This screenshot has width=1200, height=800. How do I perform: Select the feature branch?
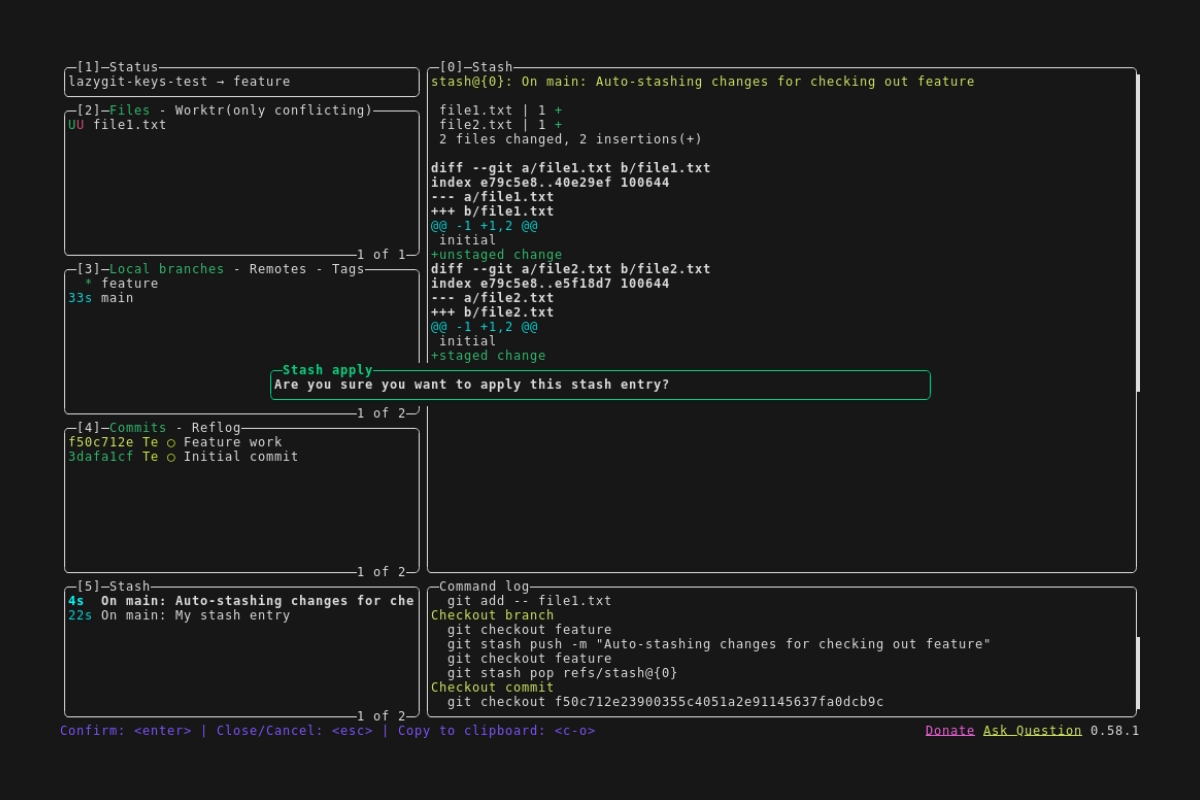pyautogui.click(x=129, y=284)
